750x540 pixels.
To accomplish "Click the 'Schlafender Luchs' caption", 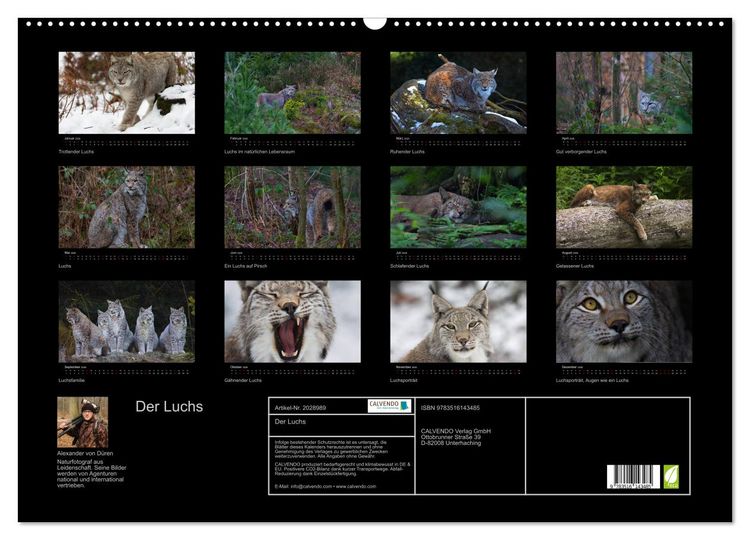I will click(409, 266).
